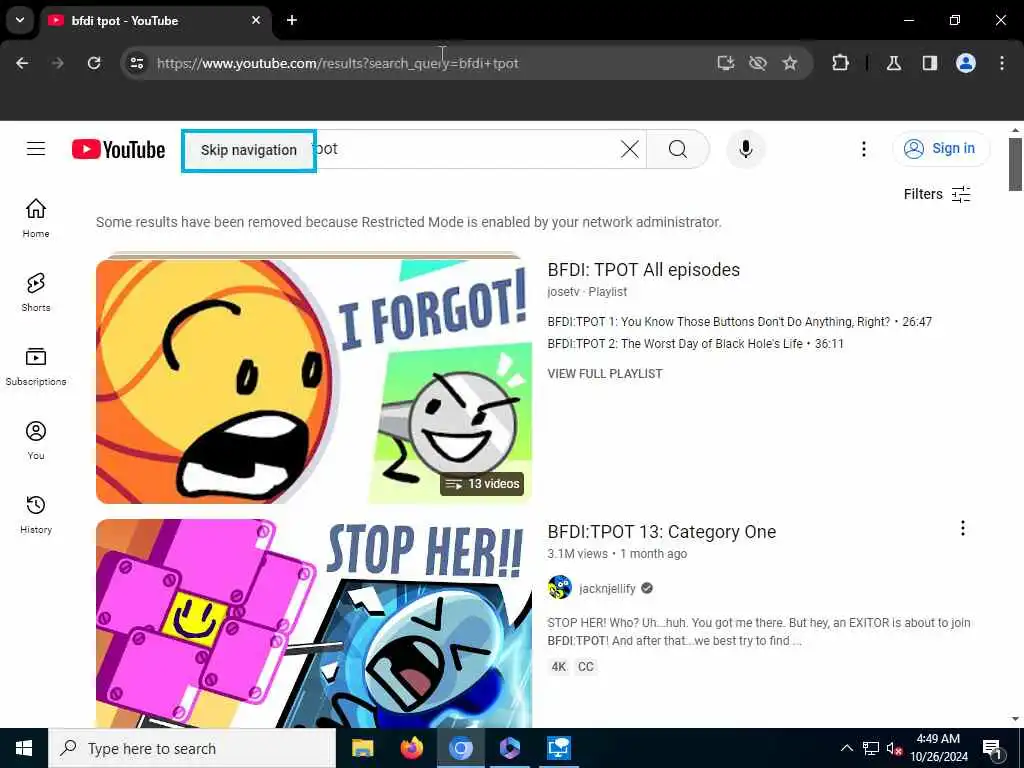Sign in to YouTube
This screenshot has width=1024, height=768.
click(x=940, y=148)
